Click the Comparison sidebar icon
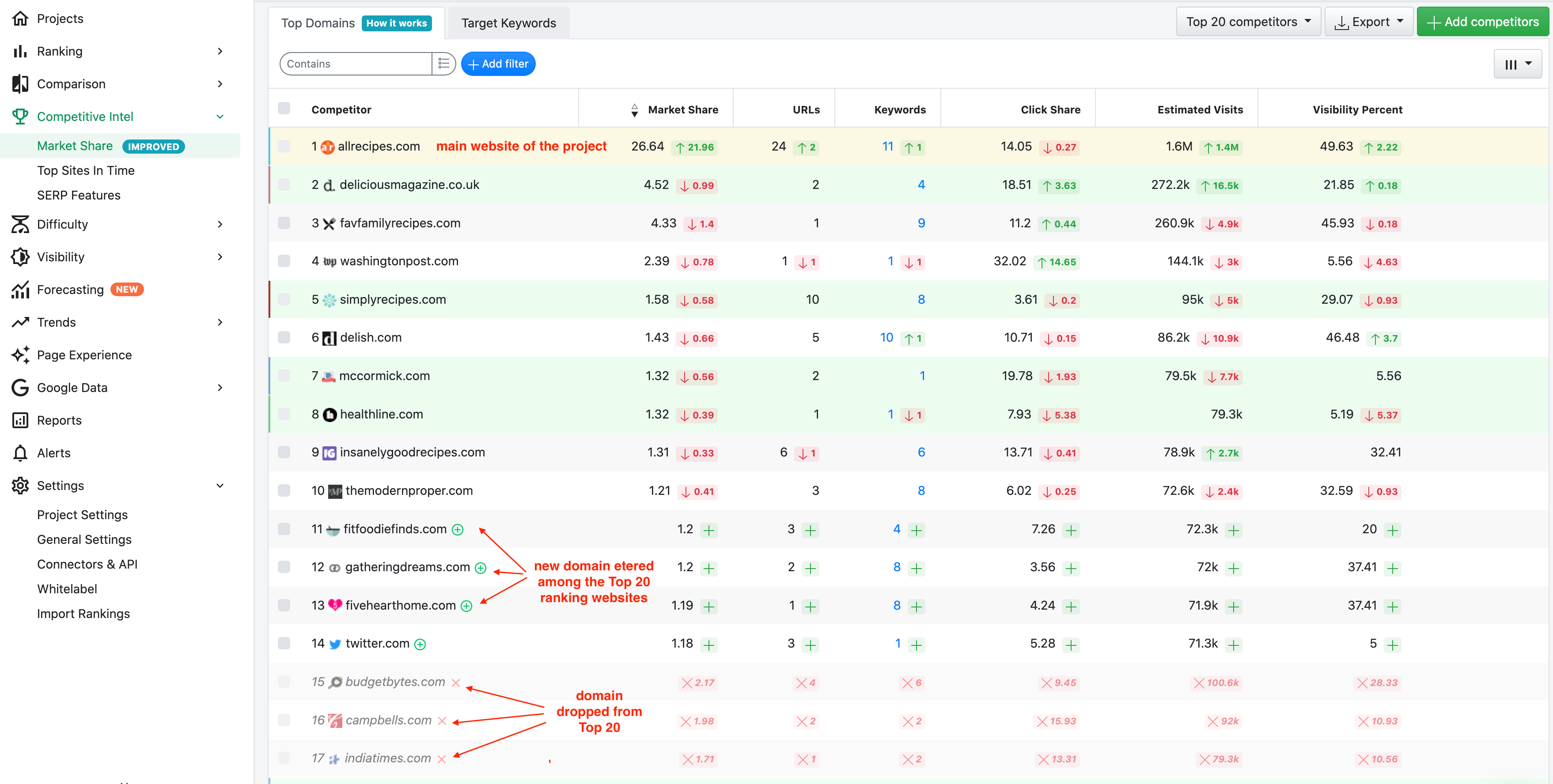 (x=20, y=84)
